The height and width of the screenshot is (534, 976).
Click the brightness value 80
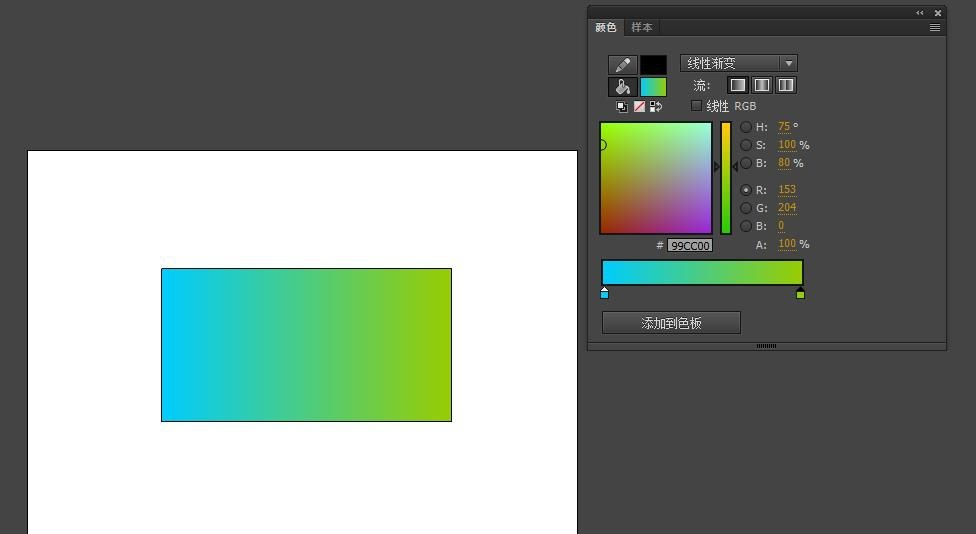point(784,162)
